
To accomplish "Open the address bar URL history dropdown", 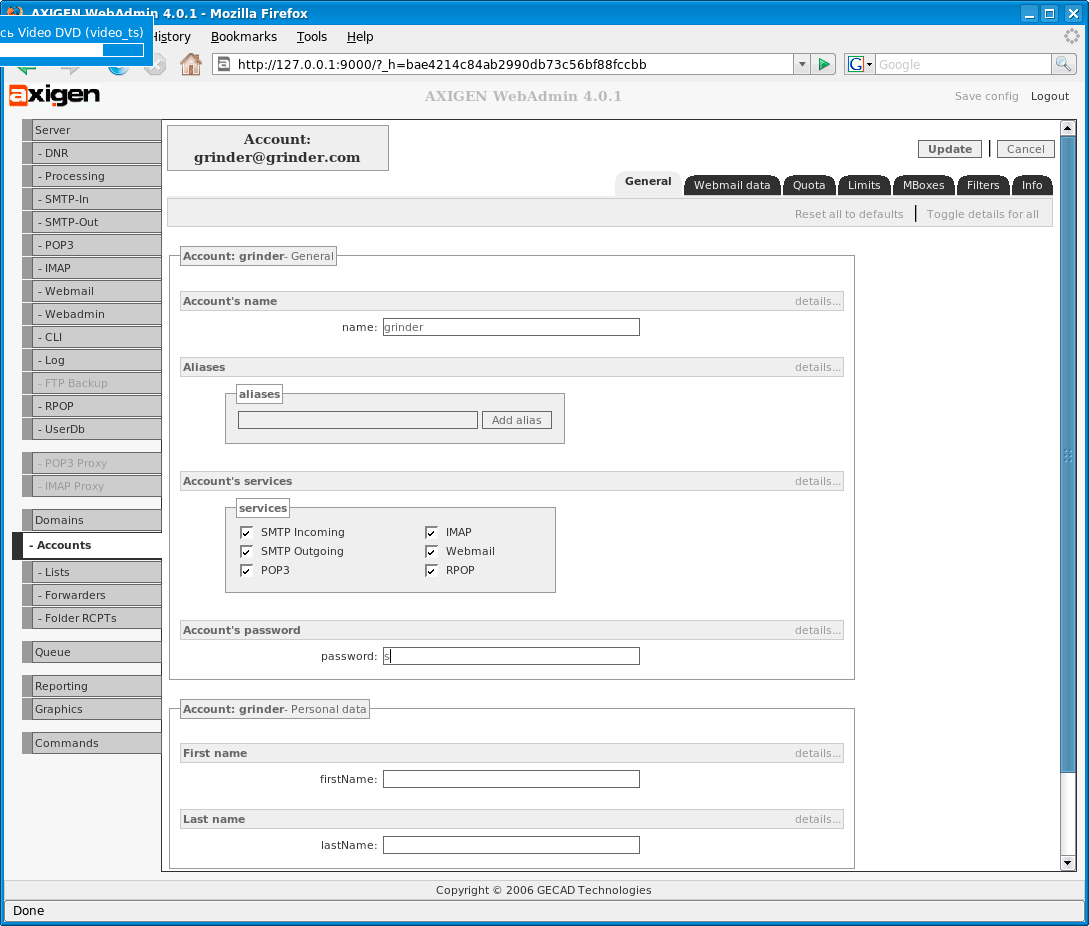I will (x=802, y=65).
